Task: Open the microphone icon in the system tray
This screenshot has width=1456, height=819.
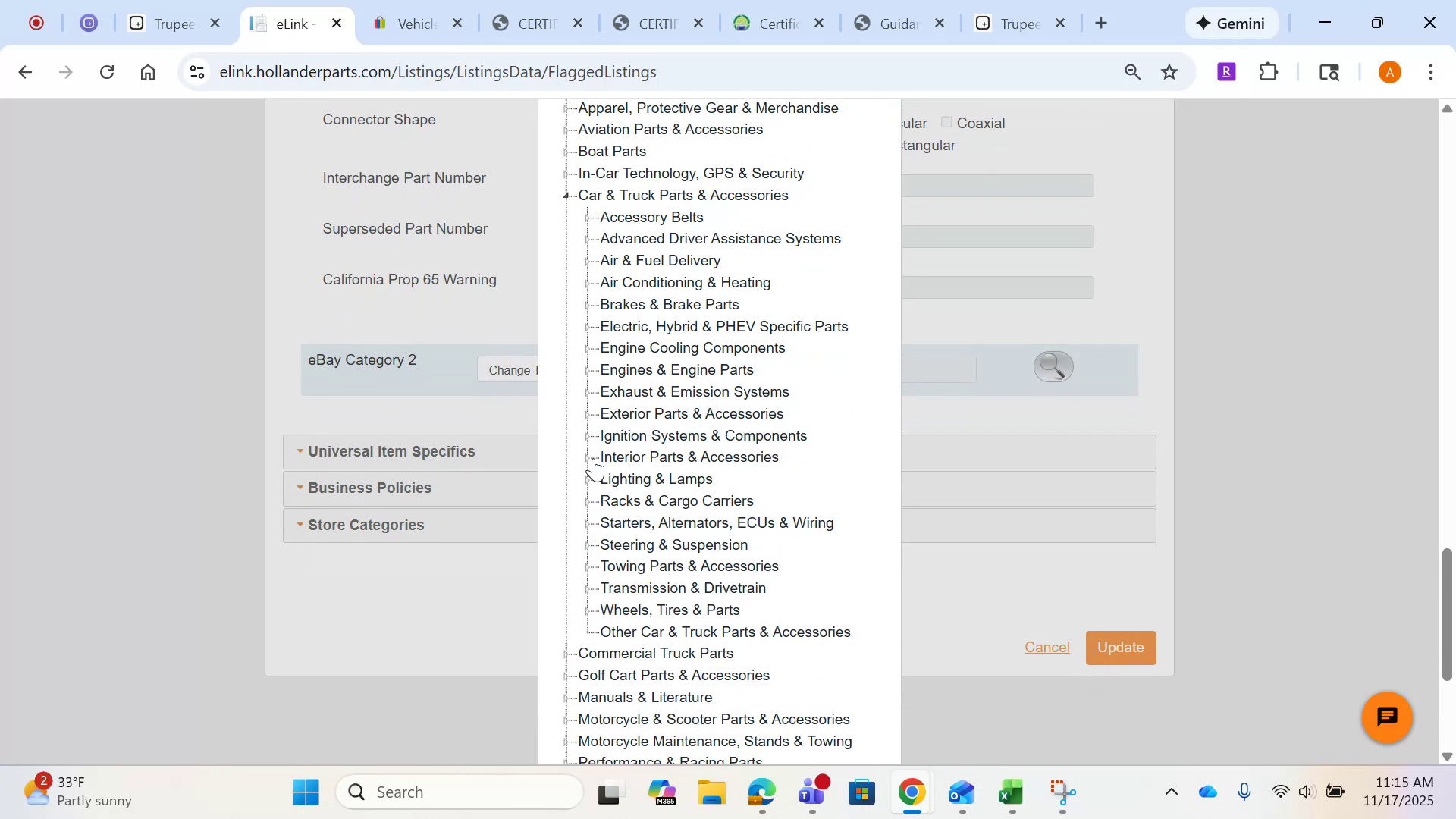Action: pyautogui.click(x=1244, y=791)
